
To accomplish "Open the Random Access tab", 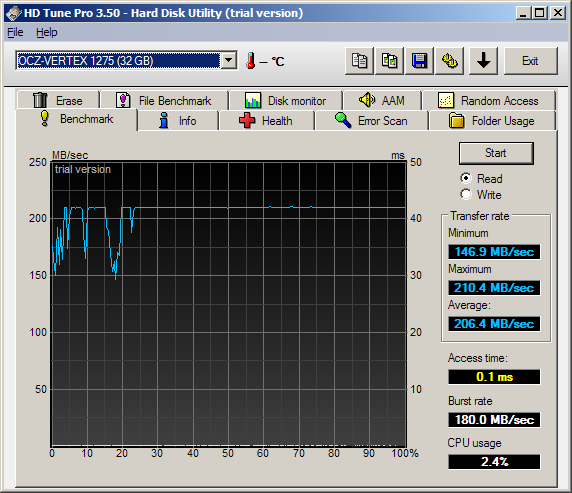I will pyautogui.click(x=489, y=100).
